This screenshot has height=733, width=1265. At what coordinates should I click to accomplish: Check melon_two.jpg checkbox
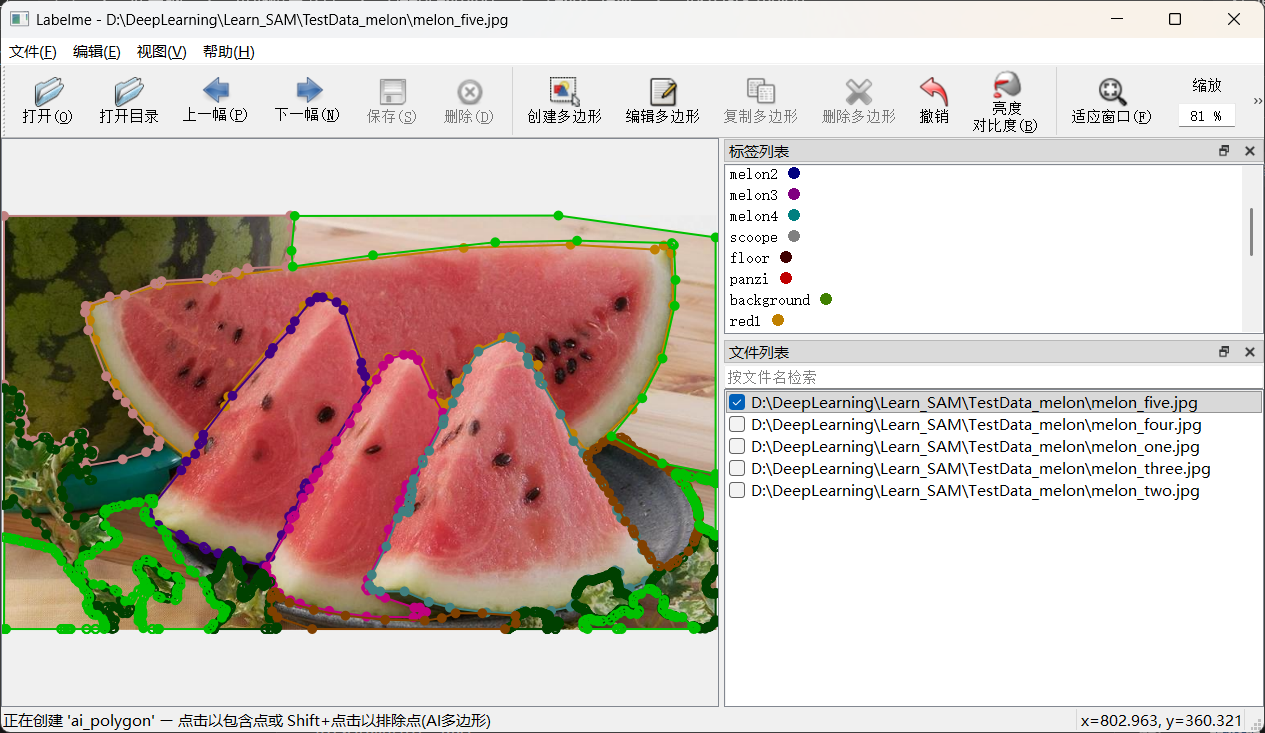point(737,490)
